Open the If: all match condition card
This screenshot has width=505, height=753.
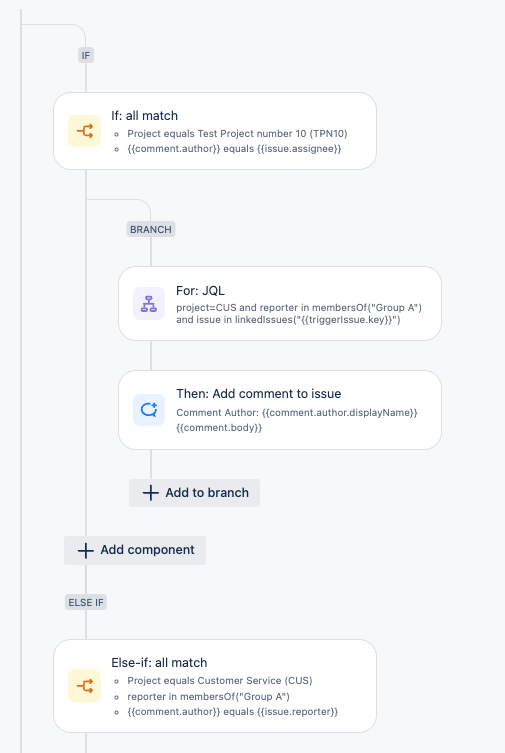(x=215, y=131)
